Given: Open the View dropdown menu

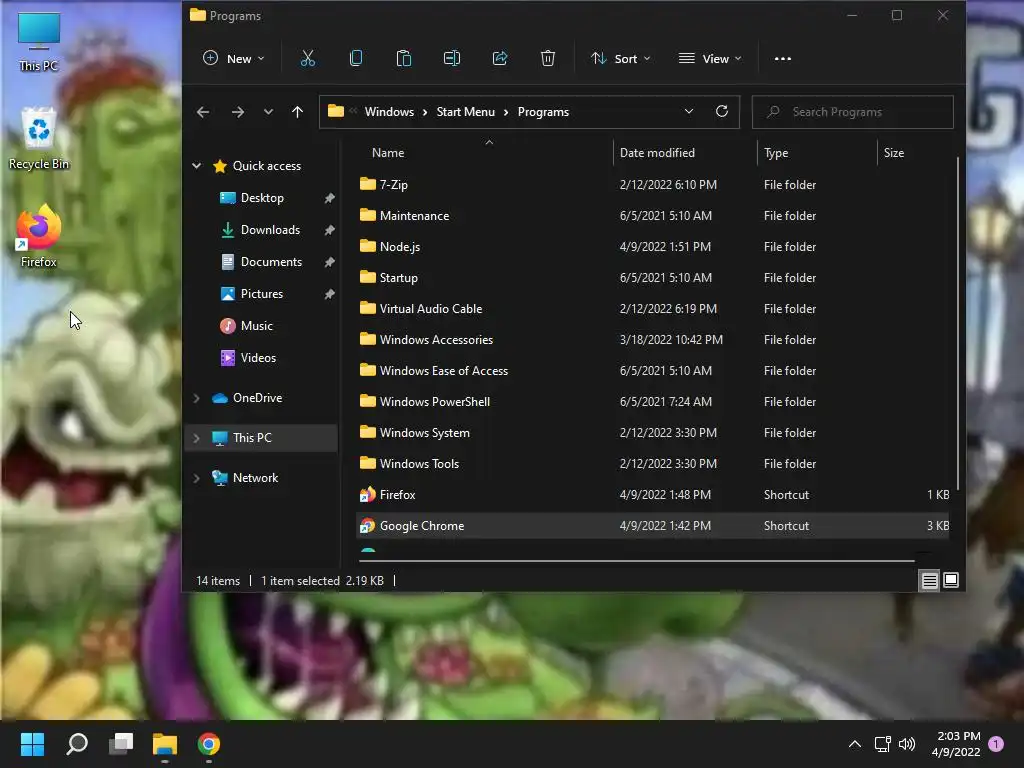Looking at the screenshot, I should click(x=710, y=59).
